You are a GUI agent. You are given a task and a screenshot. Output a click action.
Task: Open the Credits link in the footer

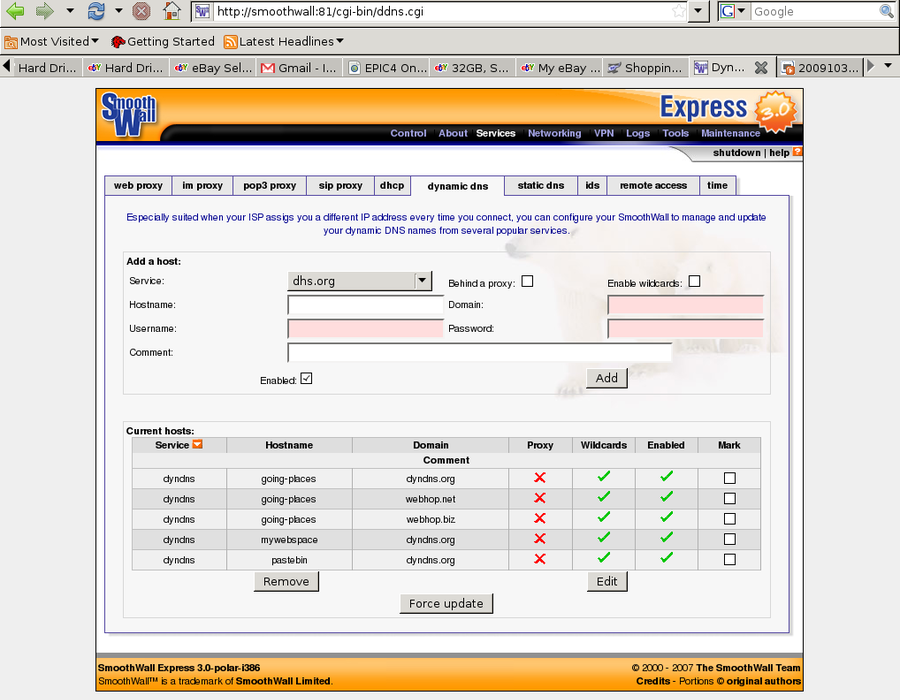(x=653, y=681)
